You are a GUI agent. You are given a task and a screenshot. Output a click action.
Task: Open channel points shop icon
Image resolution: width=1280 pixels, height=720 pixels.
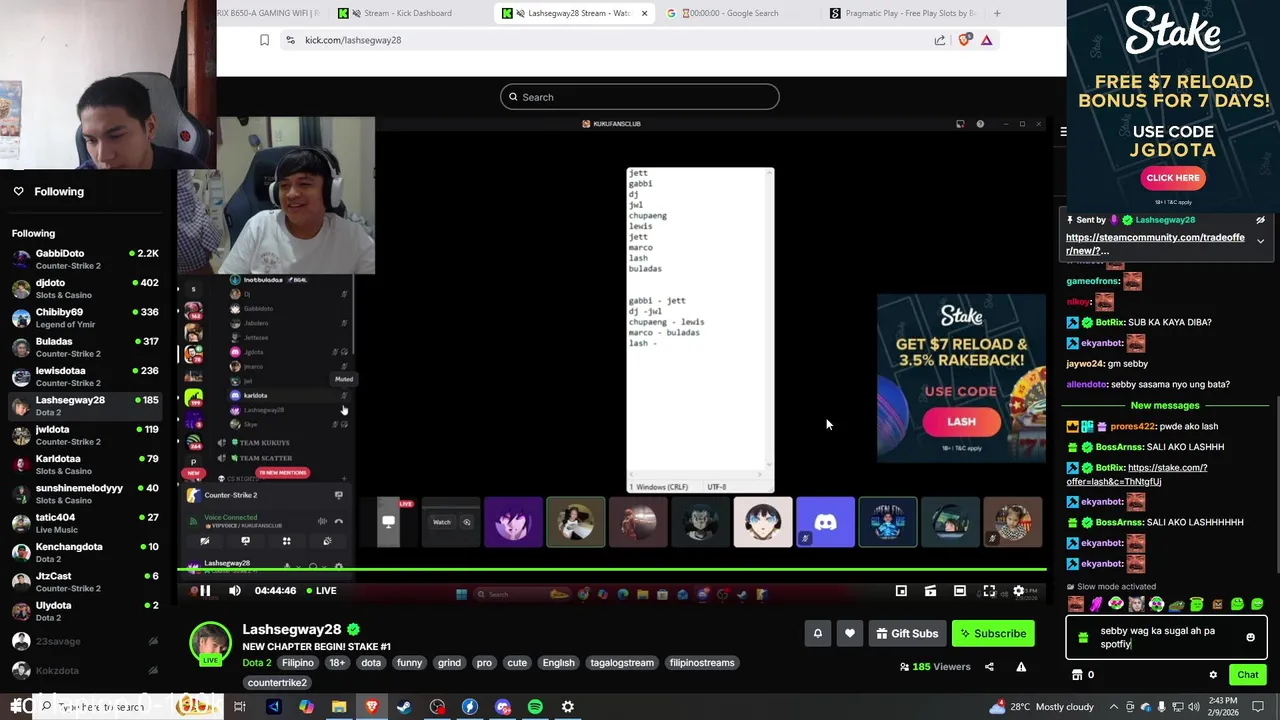click(x=1077, y=675)
